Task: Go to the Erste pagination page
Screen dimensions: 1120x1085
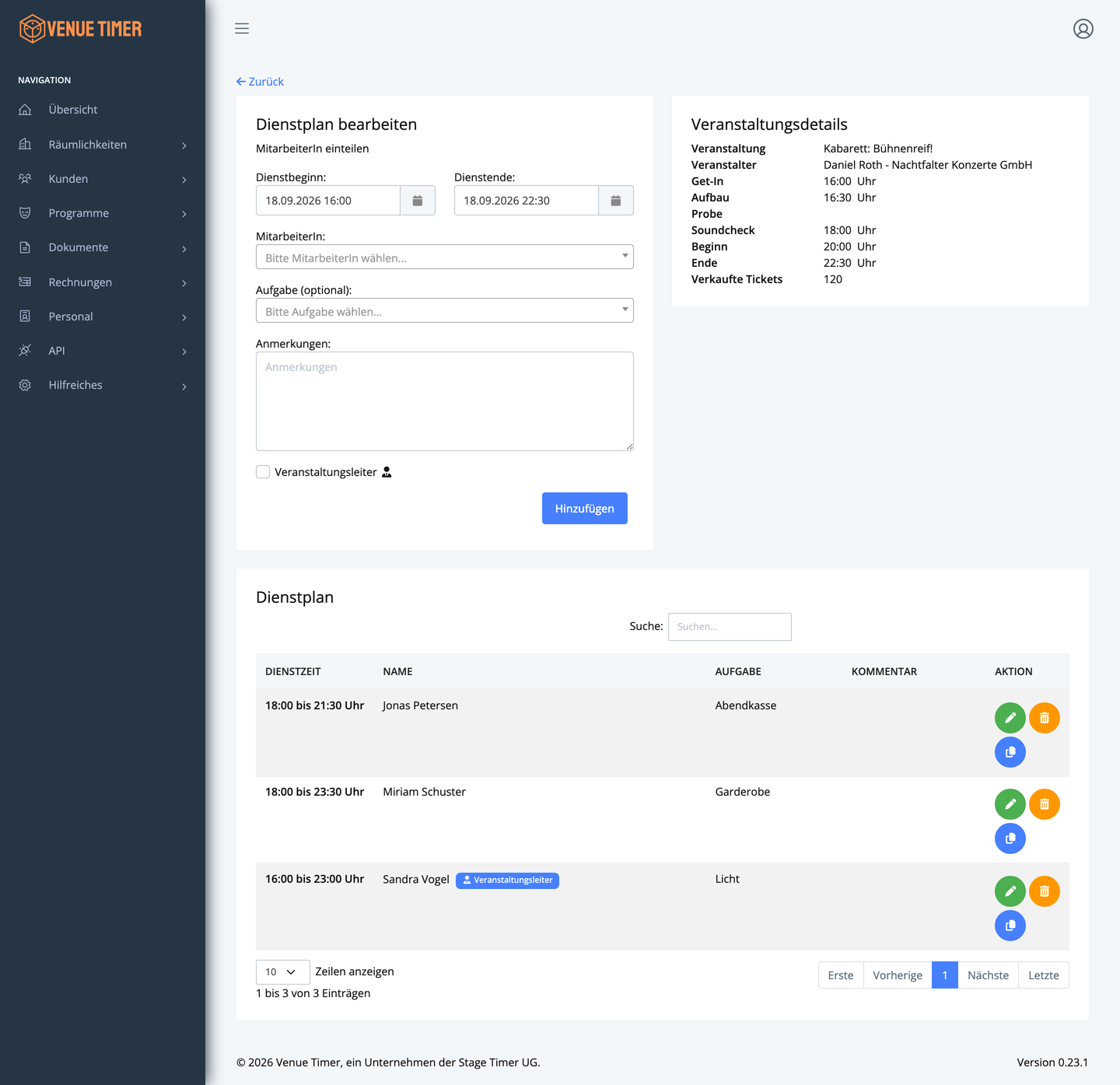Action: [x=841, y=975]
